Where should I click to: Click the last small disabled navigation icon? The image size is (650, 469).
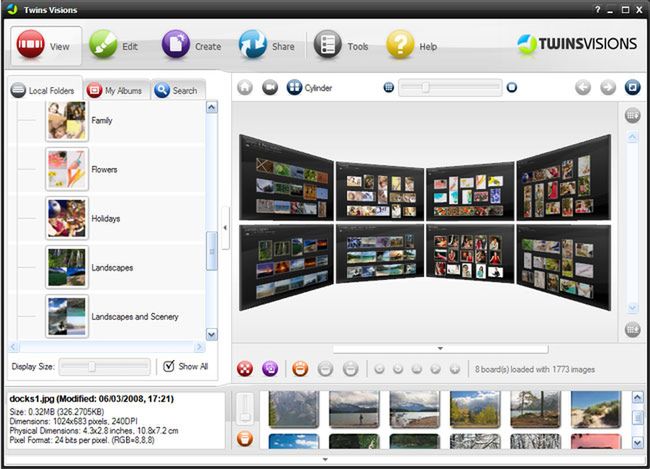coord(455,369)
